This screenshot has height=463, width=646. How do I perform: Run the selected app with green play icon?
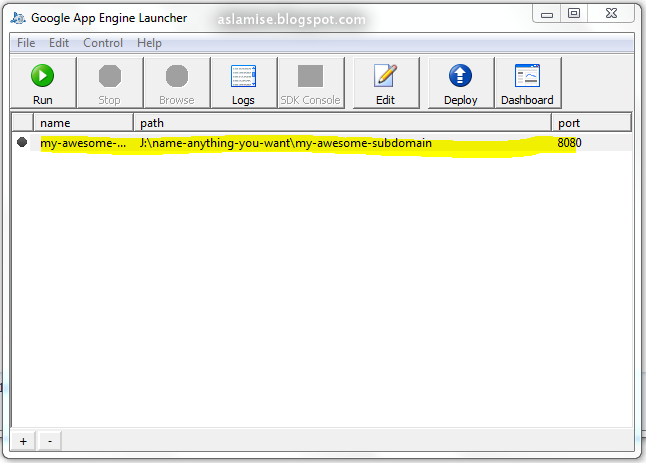[x=43, y=83]
